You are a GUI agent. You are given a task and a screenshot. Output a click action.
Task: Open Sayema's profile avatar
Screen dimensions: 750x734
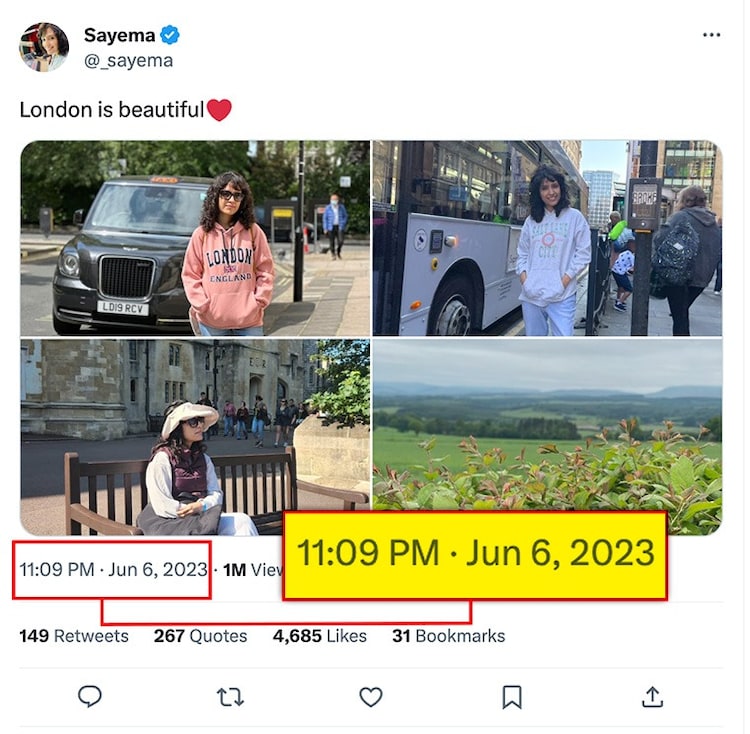coord(44,47)
